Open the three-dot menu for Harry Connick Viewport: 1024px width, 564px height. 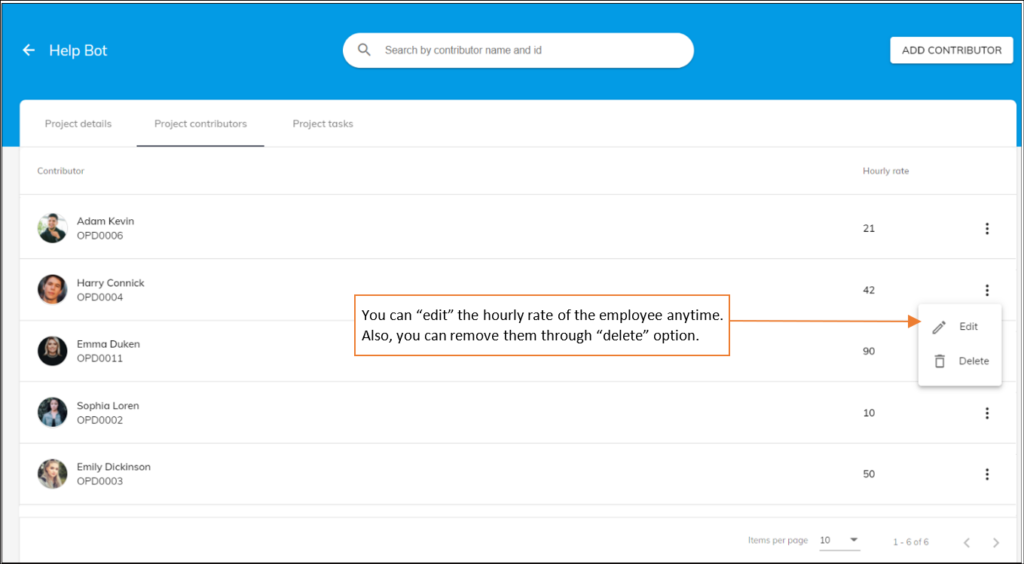coord(986,290)
